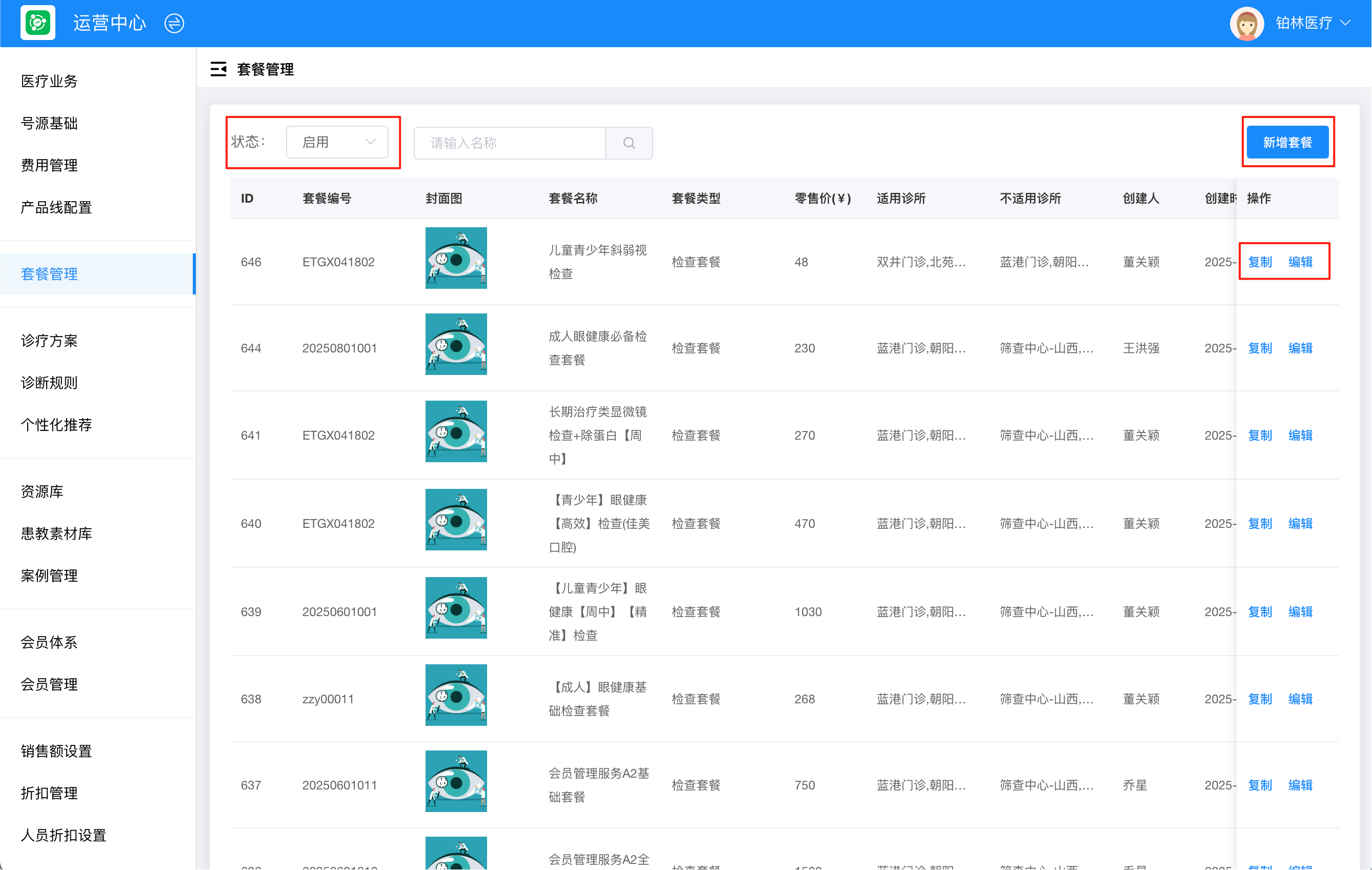Go to 产品线配置

56,208
